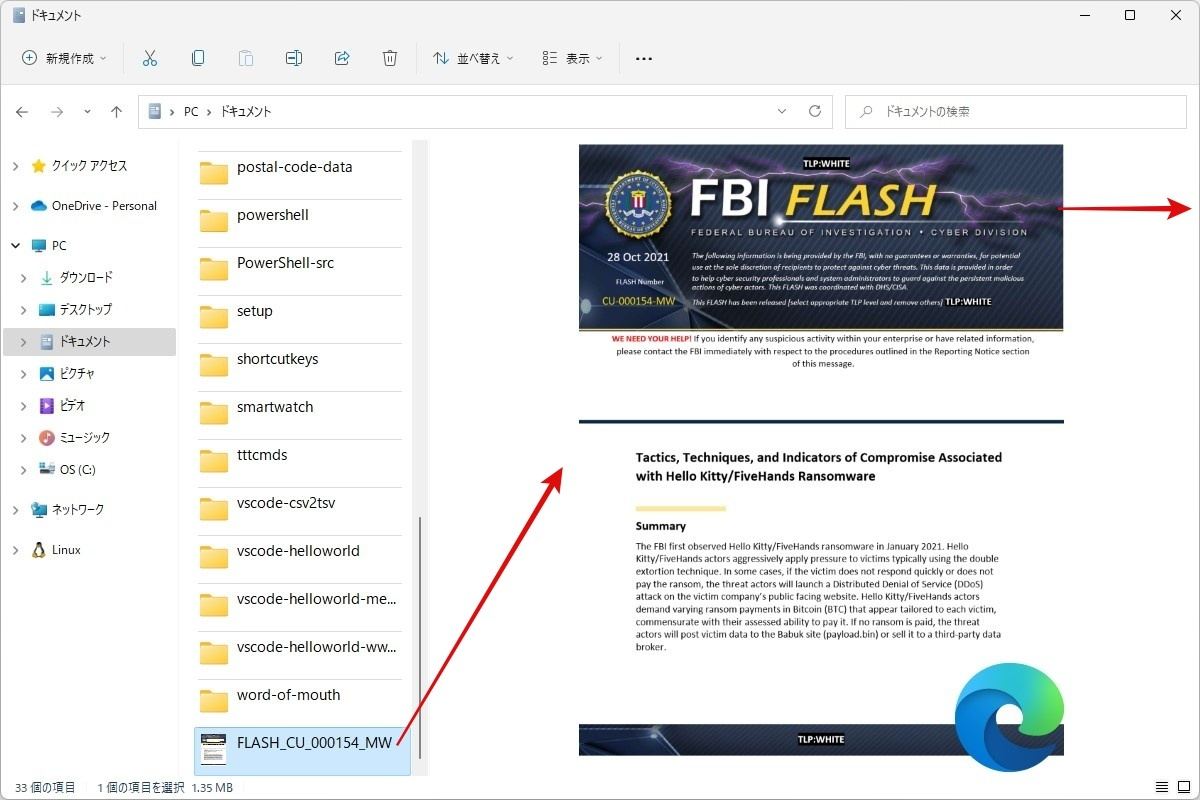Screen dimensions: 1200x800
Task: Expand the クイック アクセス tree node
Action: click(15, 166)
